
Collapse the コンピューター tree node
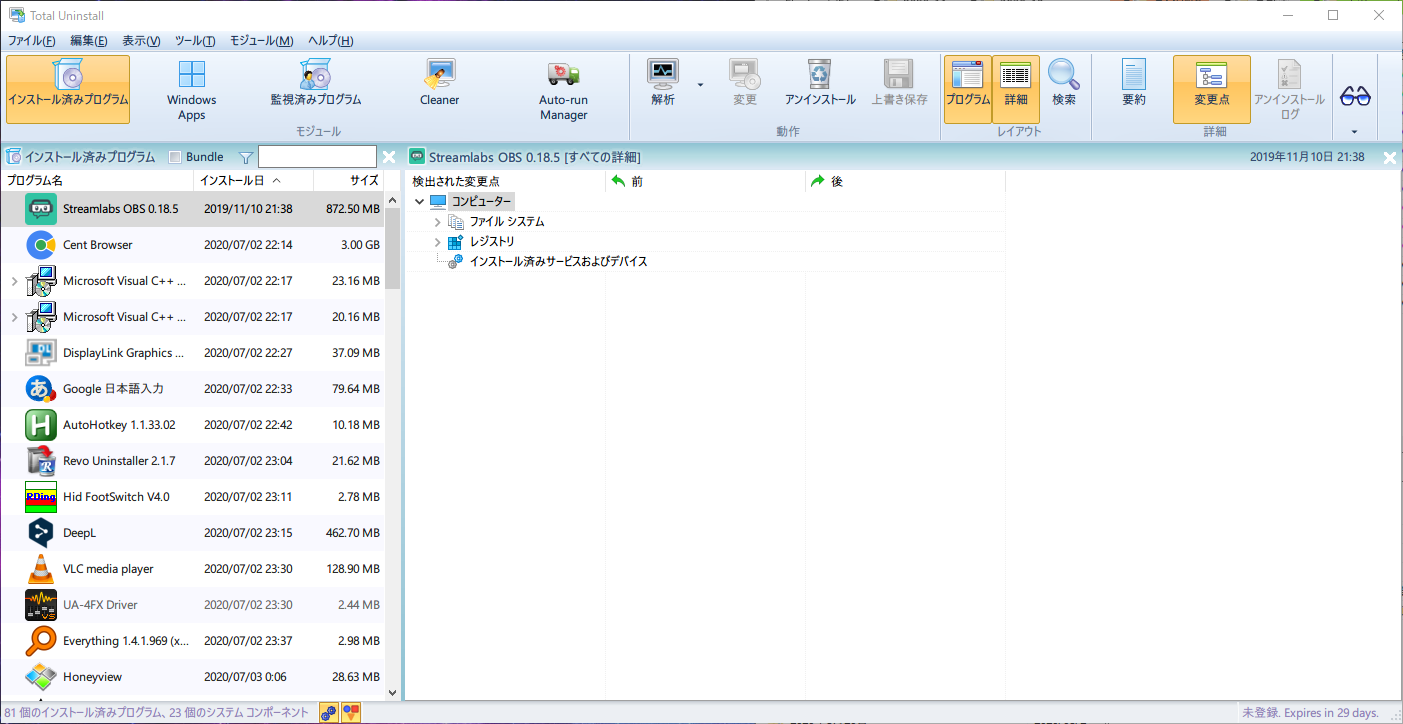point(419,202)
